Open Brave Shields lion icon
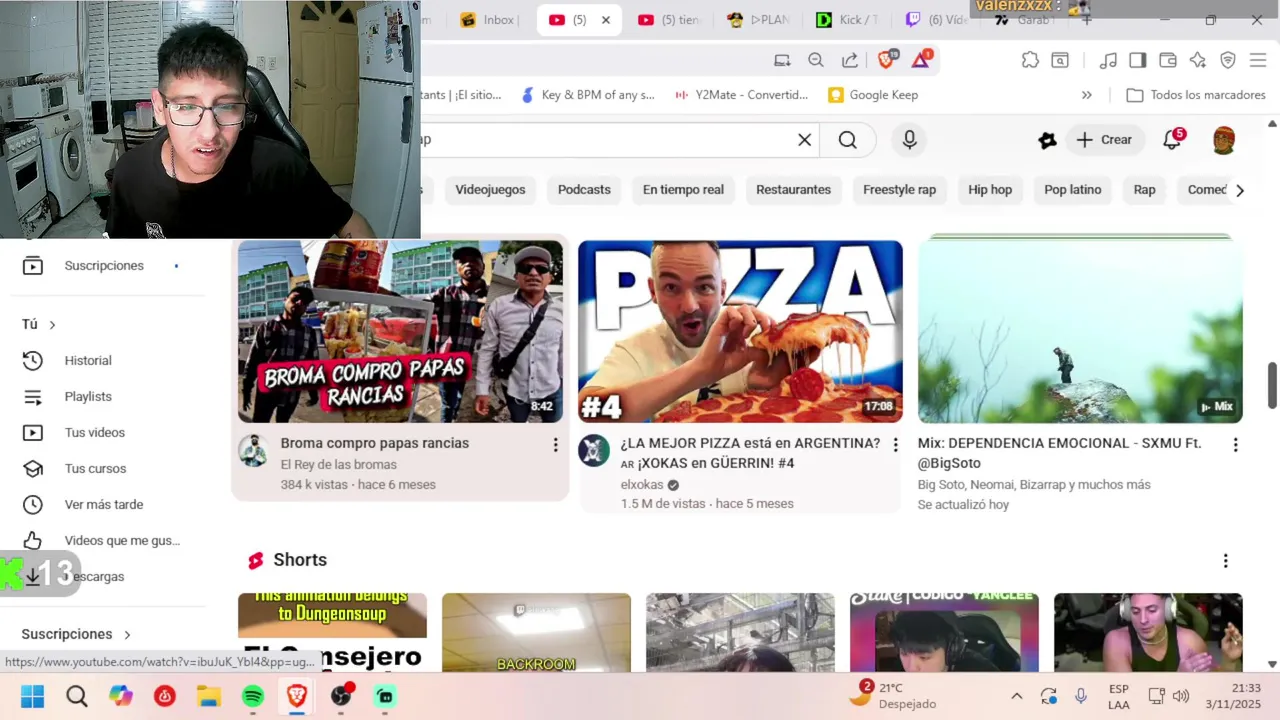The image size is (1280, 720). [x=886, y=60]
